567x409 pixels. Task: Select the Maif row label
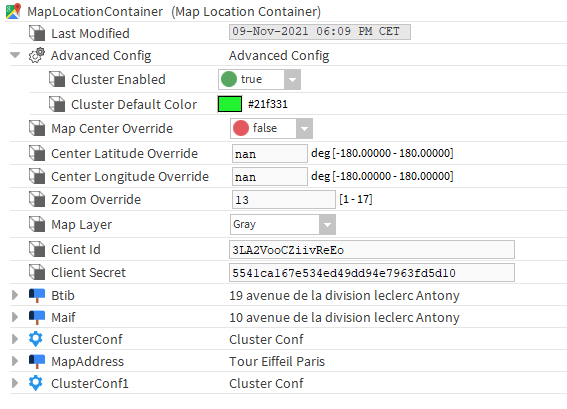point(63,318)
